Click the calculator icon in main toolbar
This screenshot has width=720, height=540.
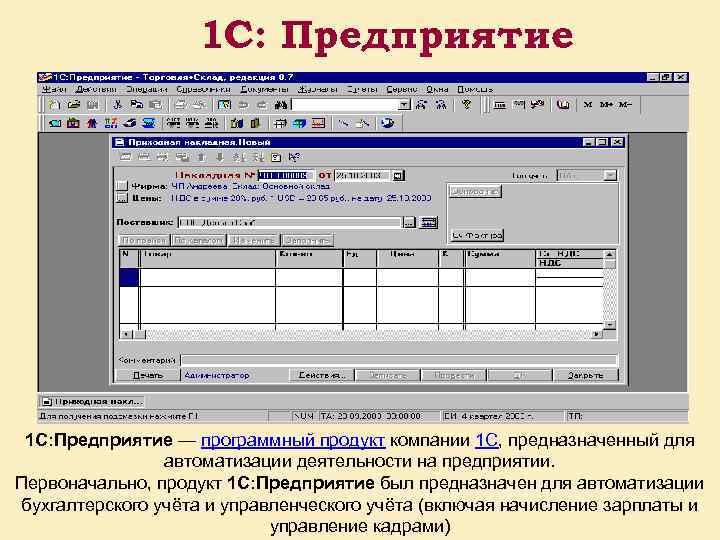(500, 105)
